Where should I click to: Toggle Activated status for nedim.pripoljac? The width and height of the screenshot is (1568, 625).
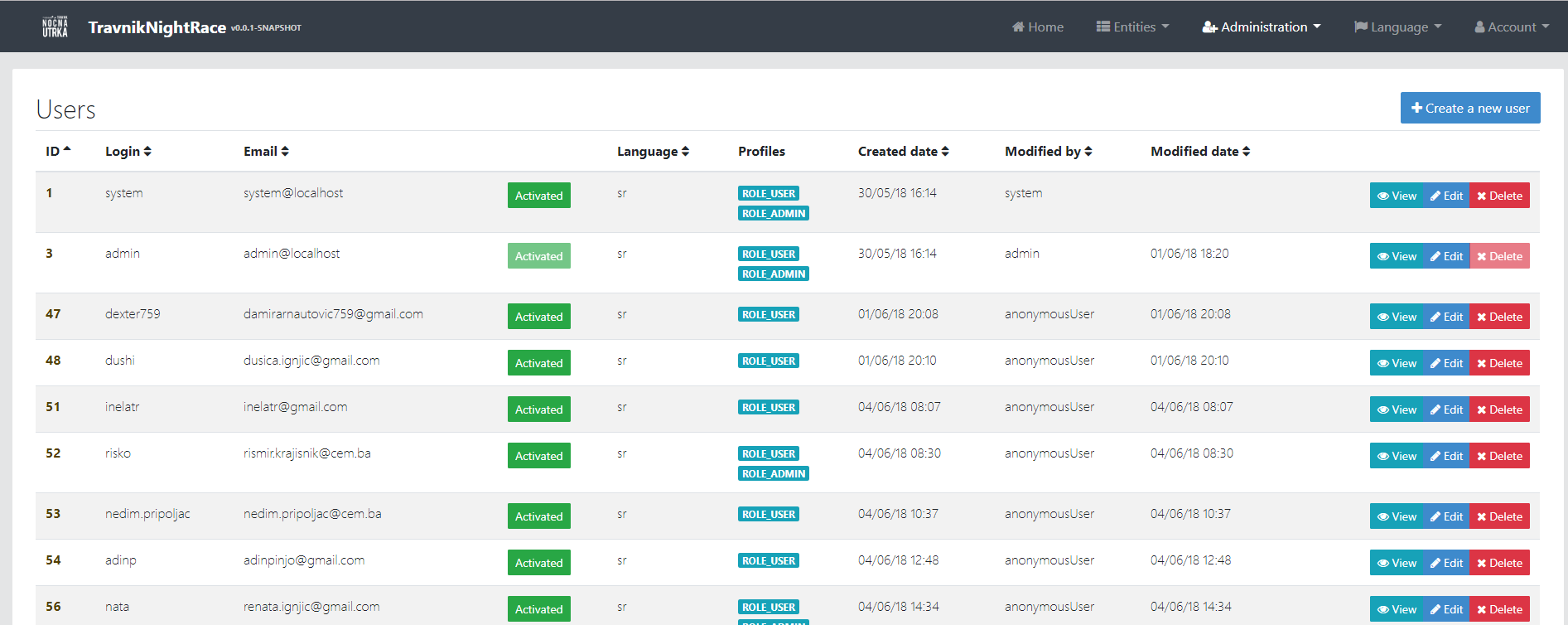pyautogui.click(x=539, y=516)
